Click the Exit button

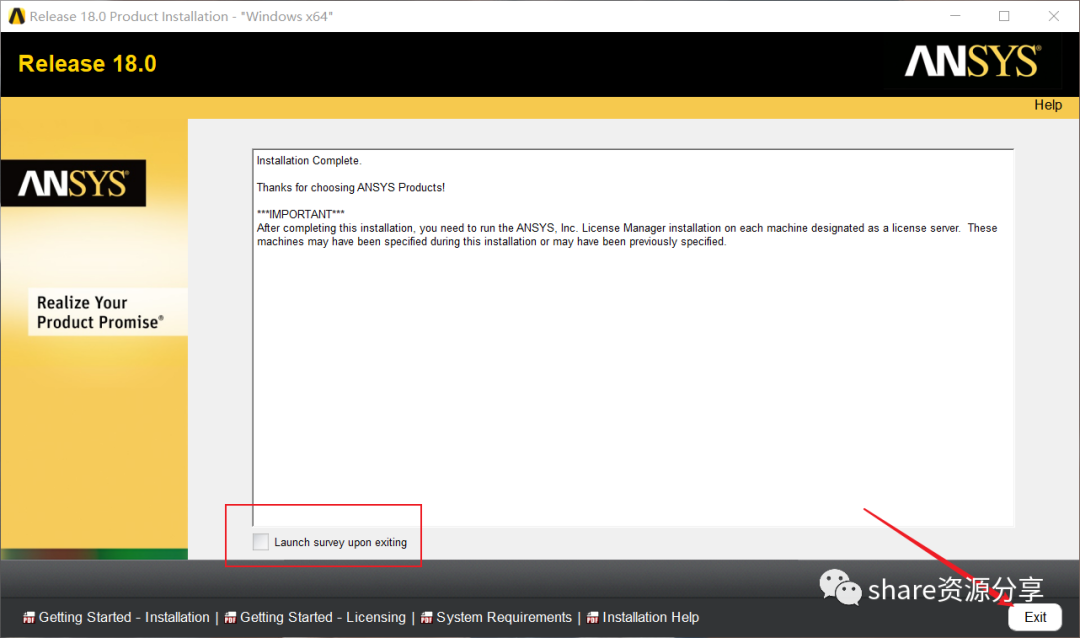(1035, 617)
